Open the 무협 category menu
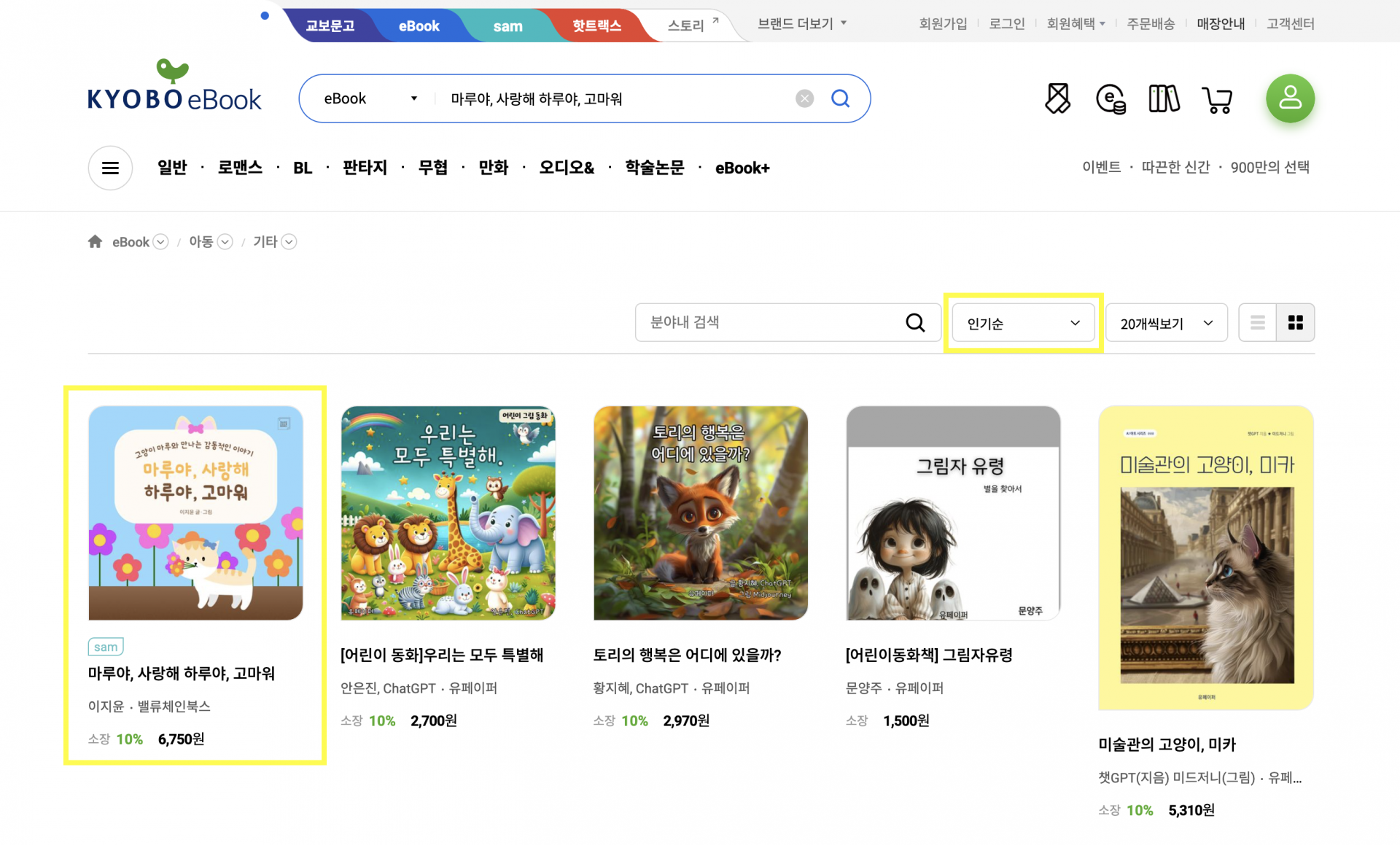This screenshot has width=1400, height=845. pos(433,168)
